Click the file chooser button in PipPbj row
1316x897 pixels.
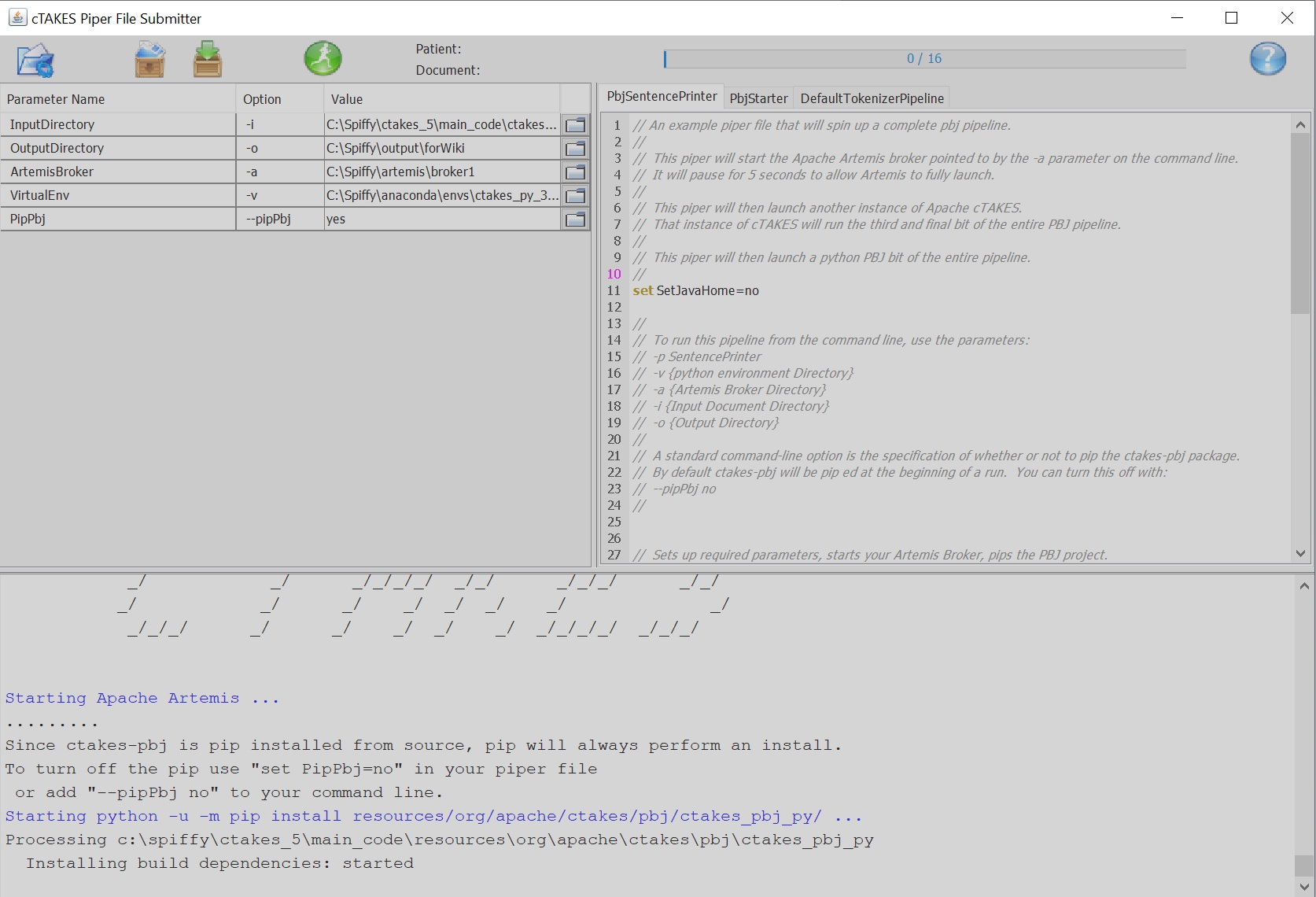576,220
